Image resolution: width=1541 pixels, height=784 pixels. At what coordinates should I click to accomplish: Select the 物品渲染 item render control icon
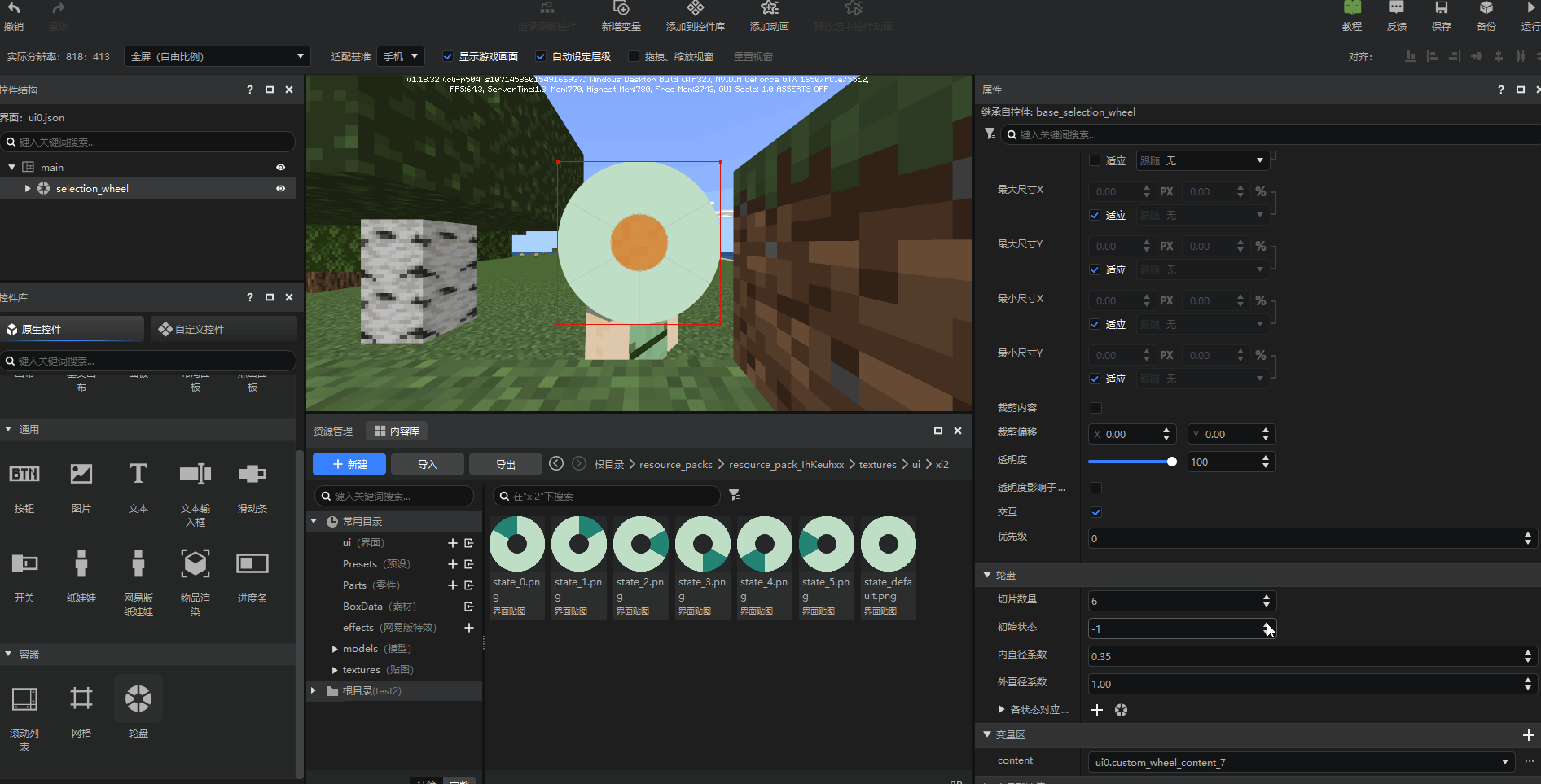pos(195,563)
